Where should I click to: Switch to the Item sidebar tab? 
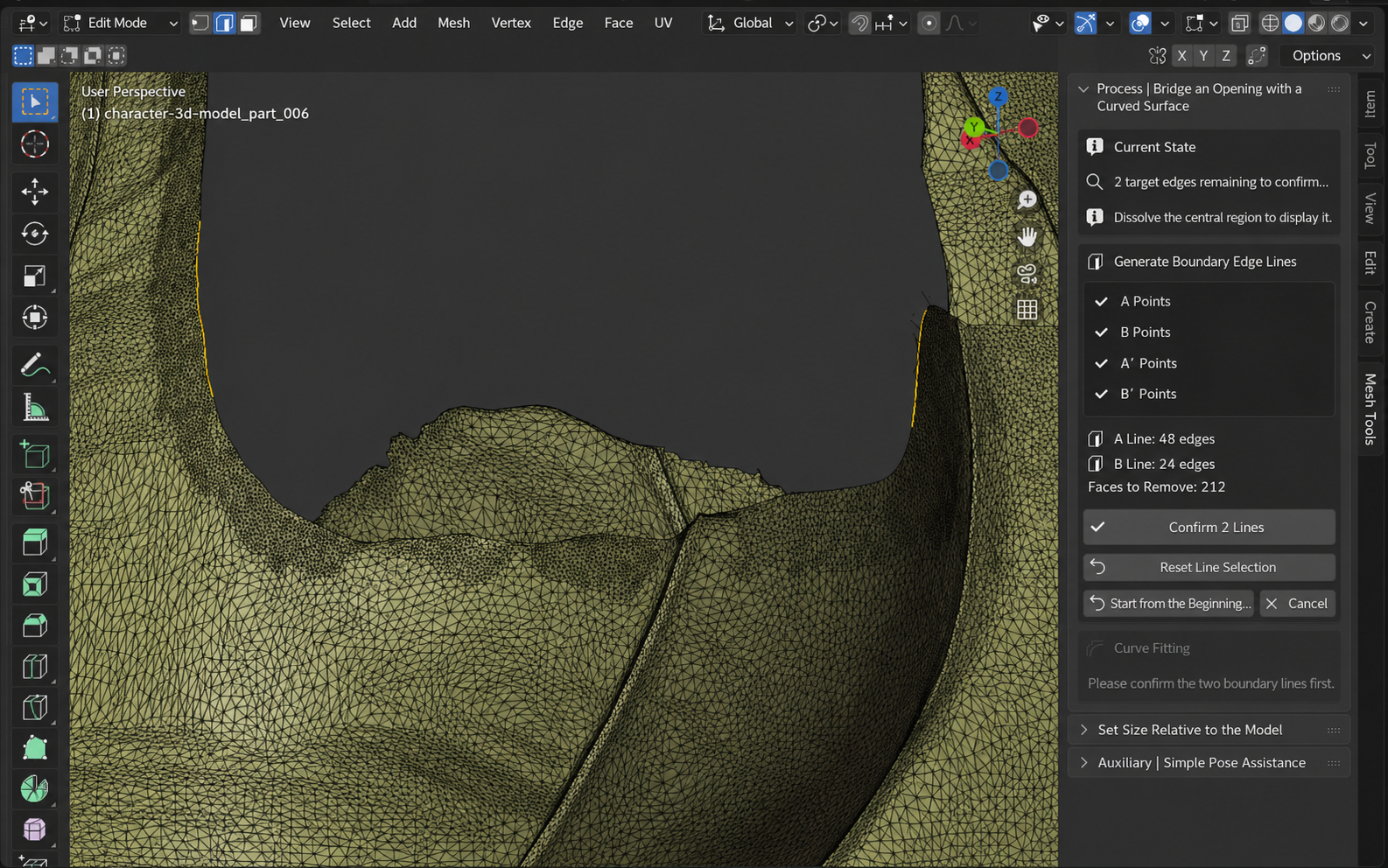(x=1370, y=104)
